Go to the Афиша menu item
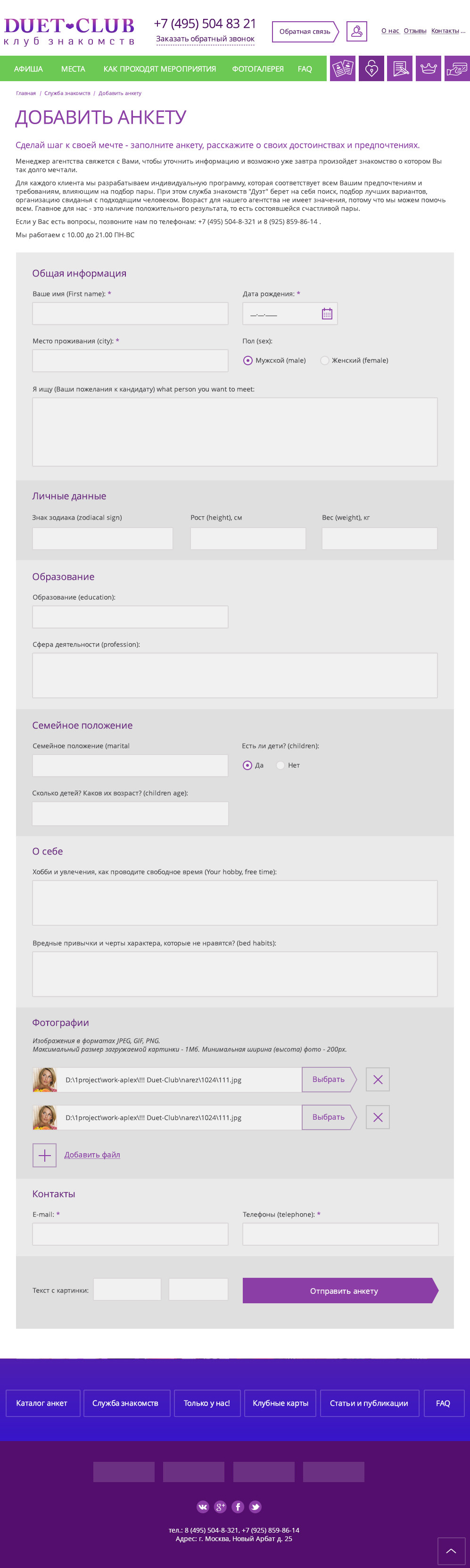 (x=29, y=69)
